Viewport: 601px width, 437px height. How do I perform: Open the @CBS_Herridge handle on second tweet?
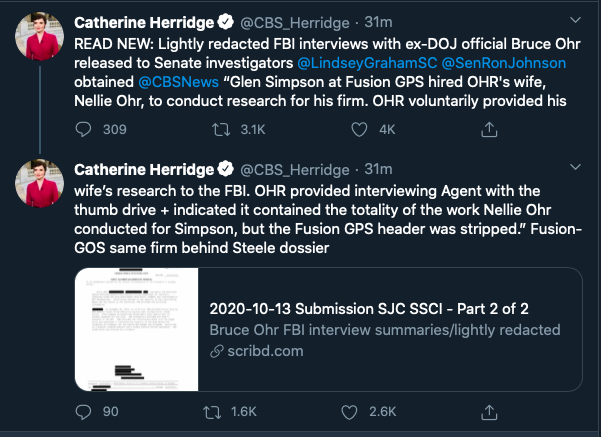pyautogui.click(x=298, y=167)
